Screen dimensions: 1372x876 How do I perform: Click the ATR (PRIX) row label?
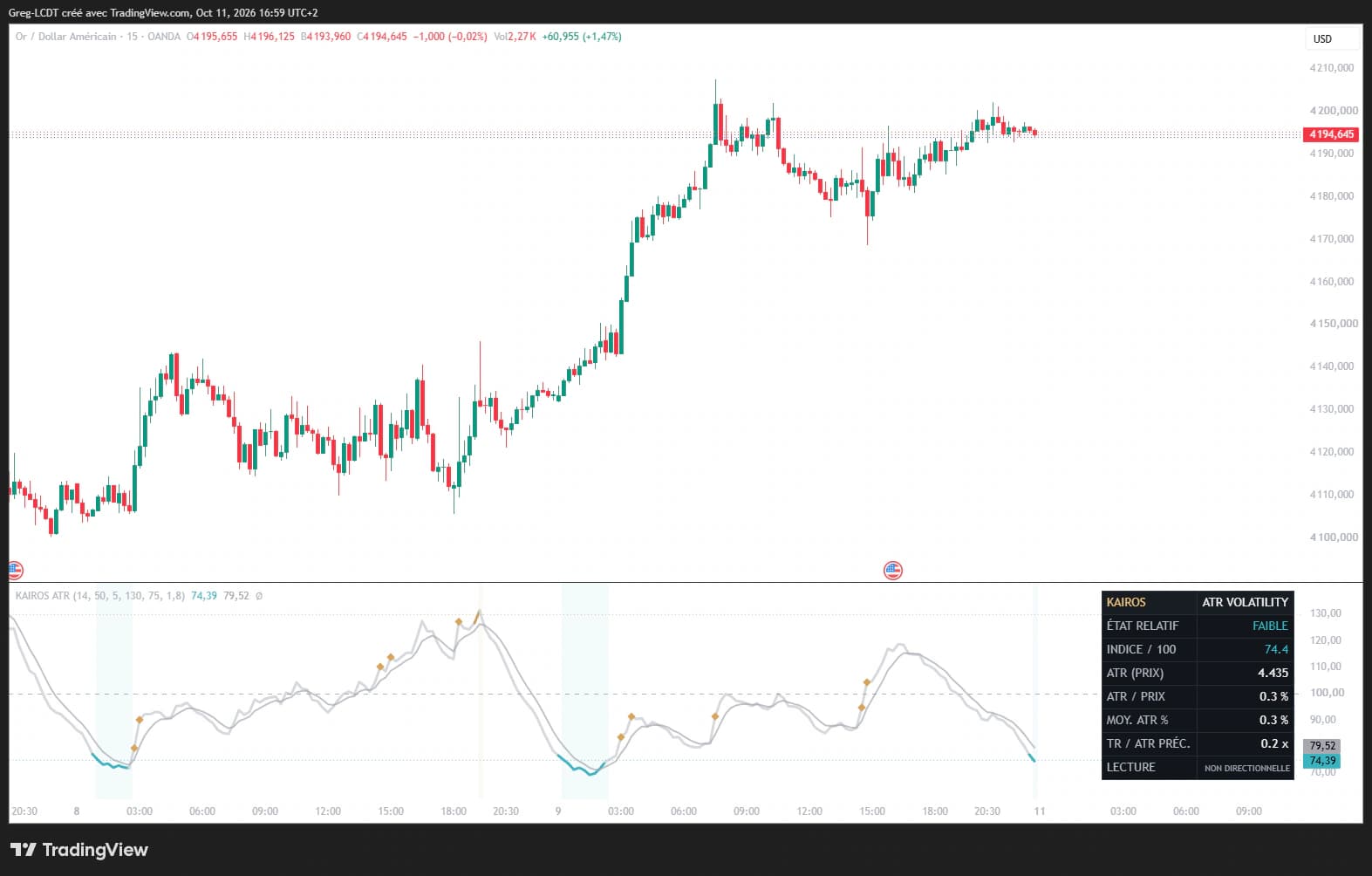[1135, 673]
